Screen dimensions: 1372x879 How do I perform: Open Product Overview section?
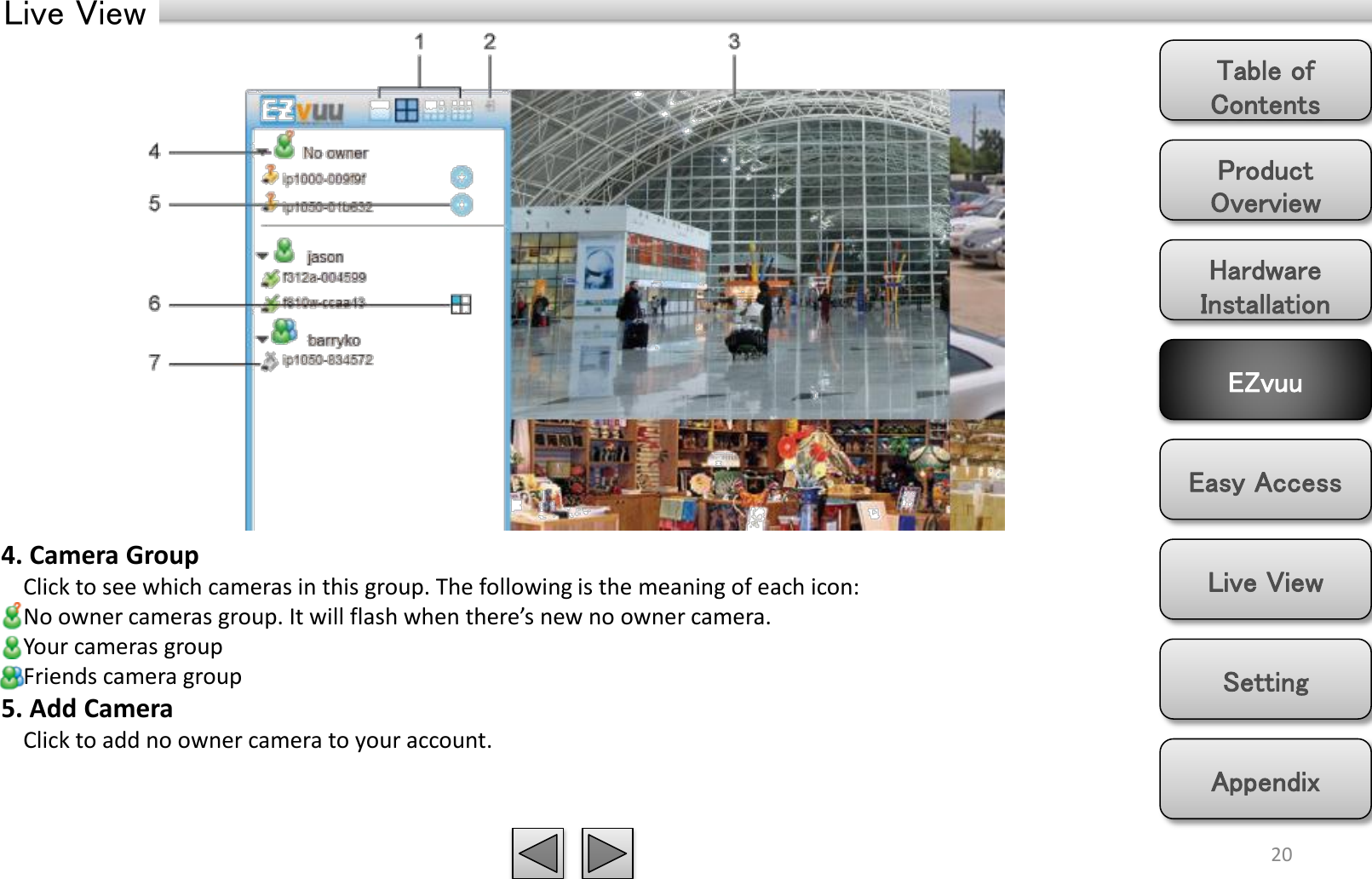[1266, 181]
